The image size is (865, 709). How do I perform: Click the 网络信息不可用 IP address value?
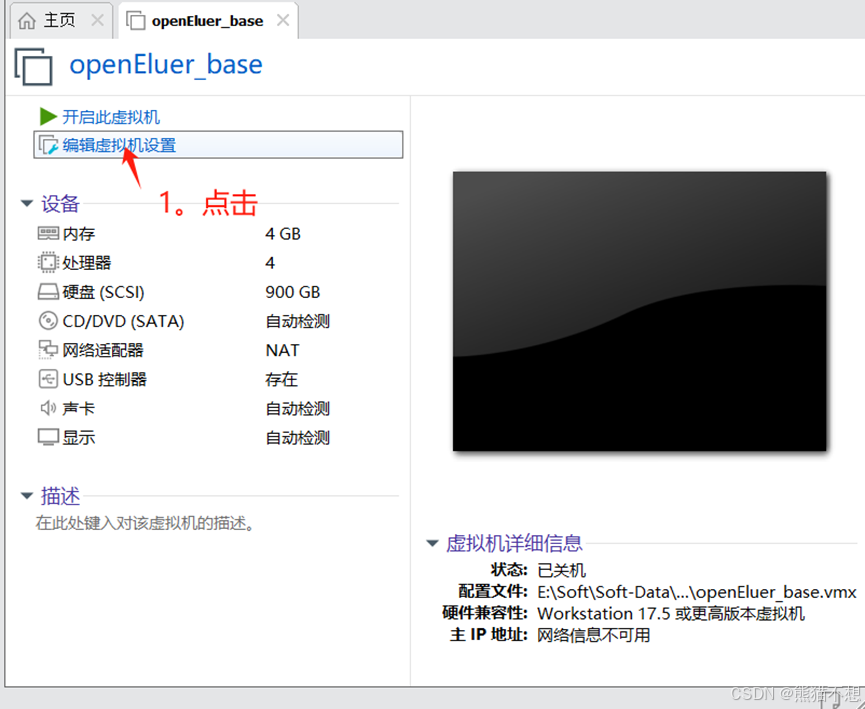(594, 635)
